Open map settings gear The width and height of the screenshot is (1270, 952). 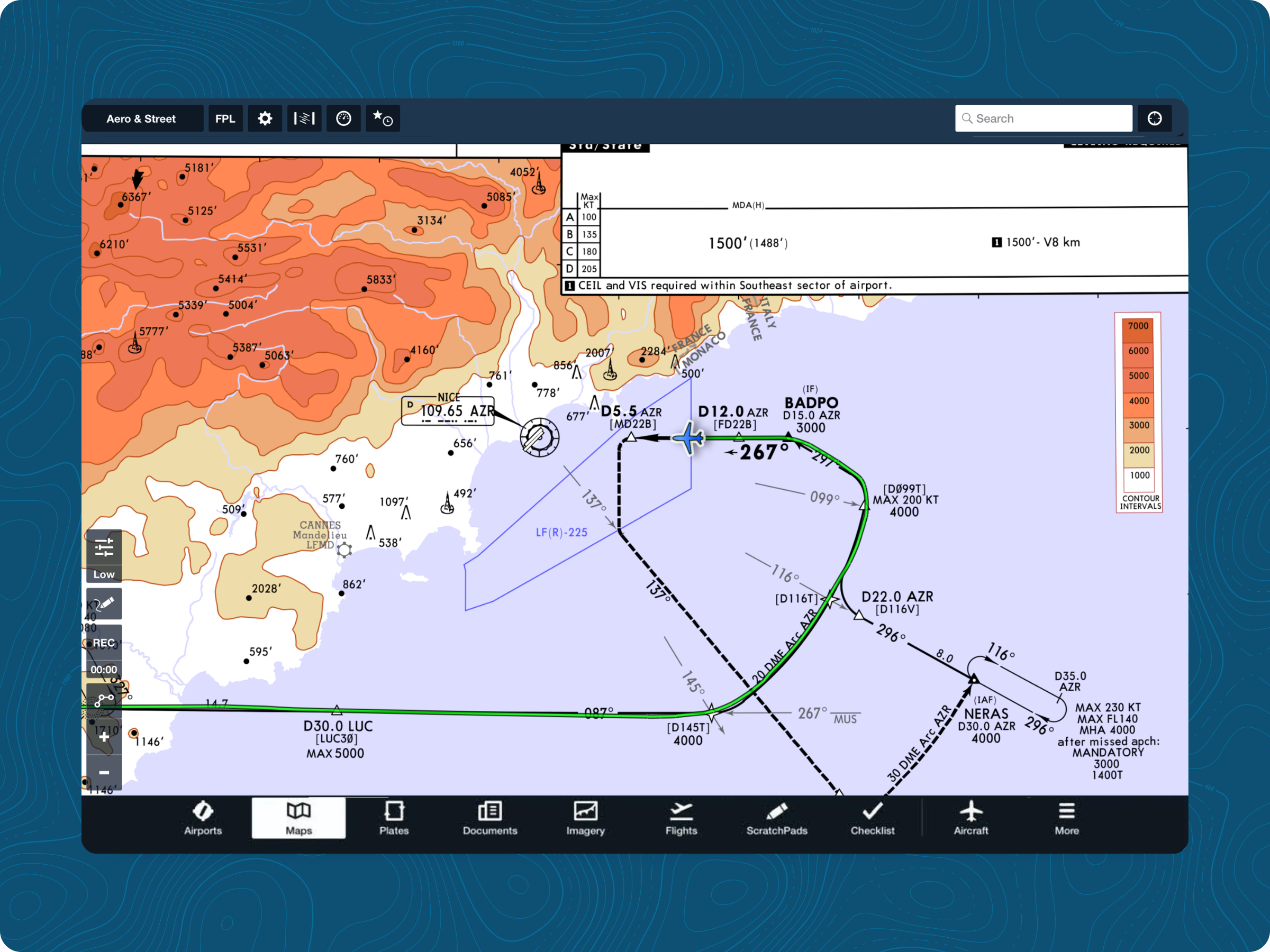265,119
